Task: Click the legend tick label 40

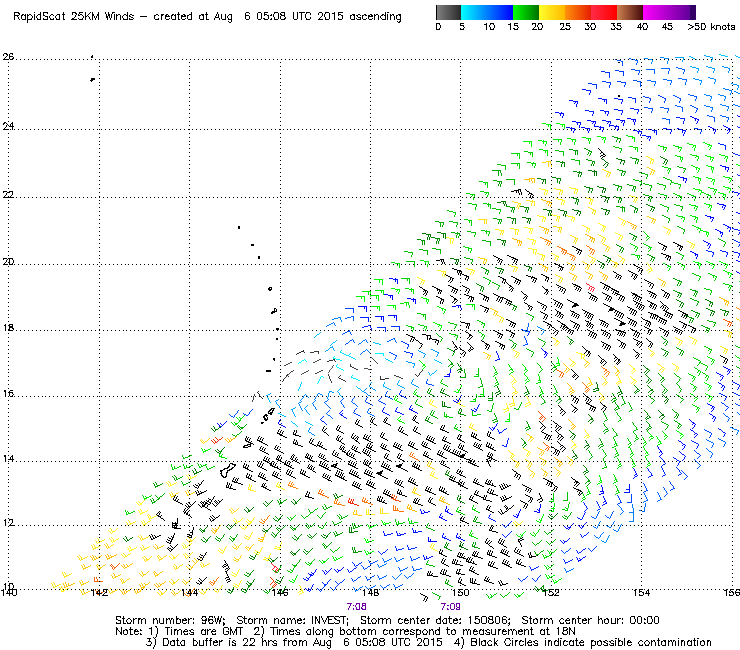Action: click(642, 27)
